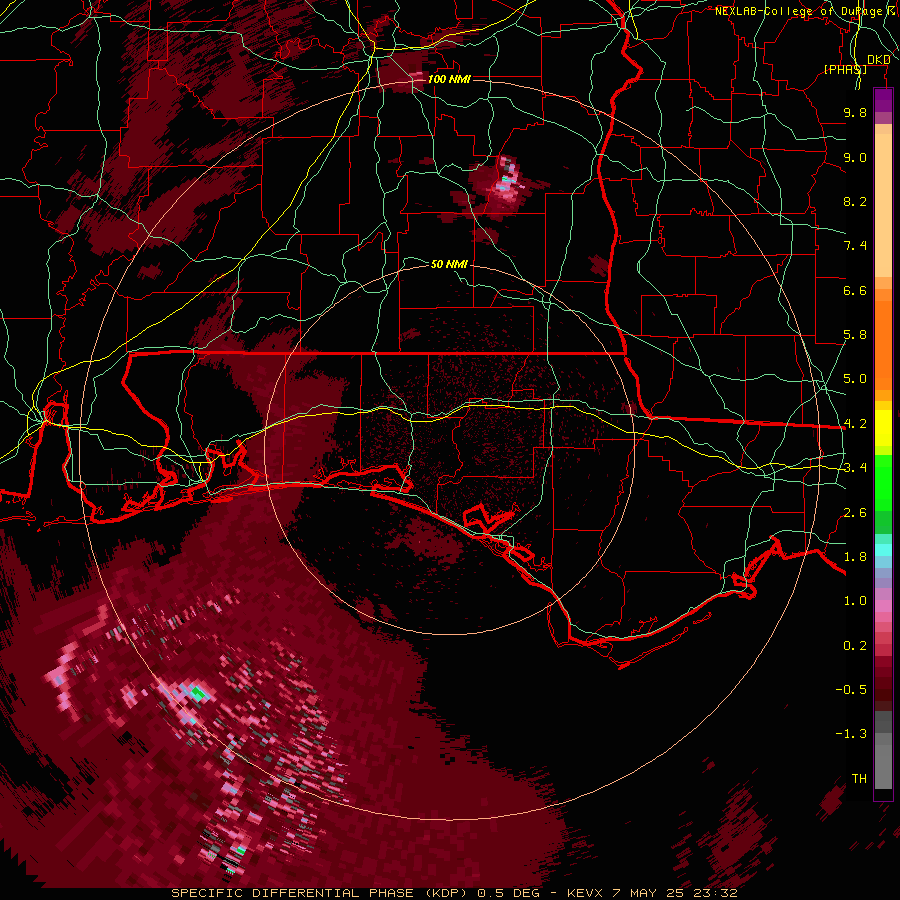Click the -1.3 value on the scale
The width and height of the screenshot is (900, 900).
click(x=851, y=734)
